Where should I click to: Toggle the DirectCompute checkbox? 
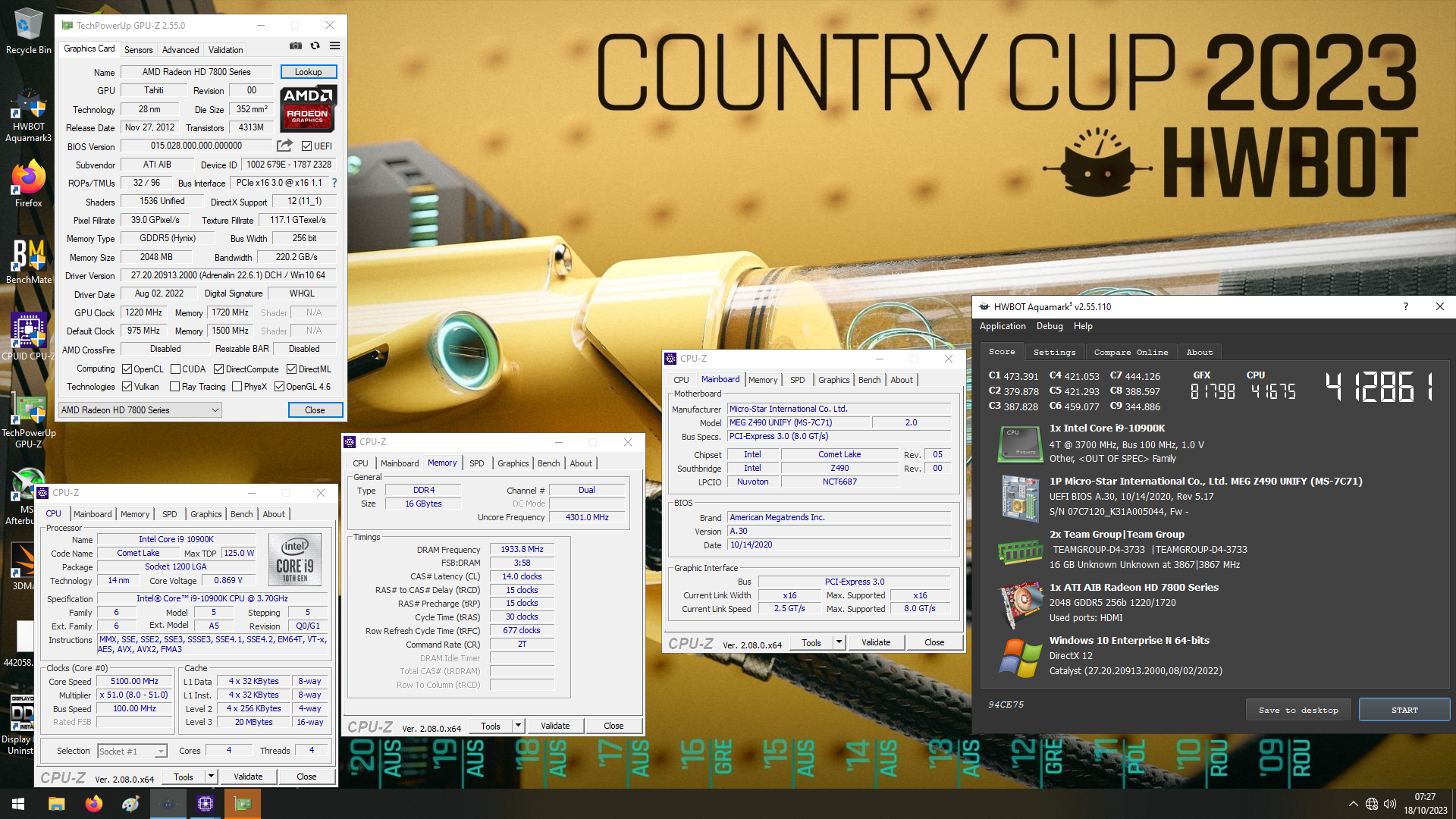218,369
